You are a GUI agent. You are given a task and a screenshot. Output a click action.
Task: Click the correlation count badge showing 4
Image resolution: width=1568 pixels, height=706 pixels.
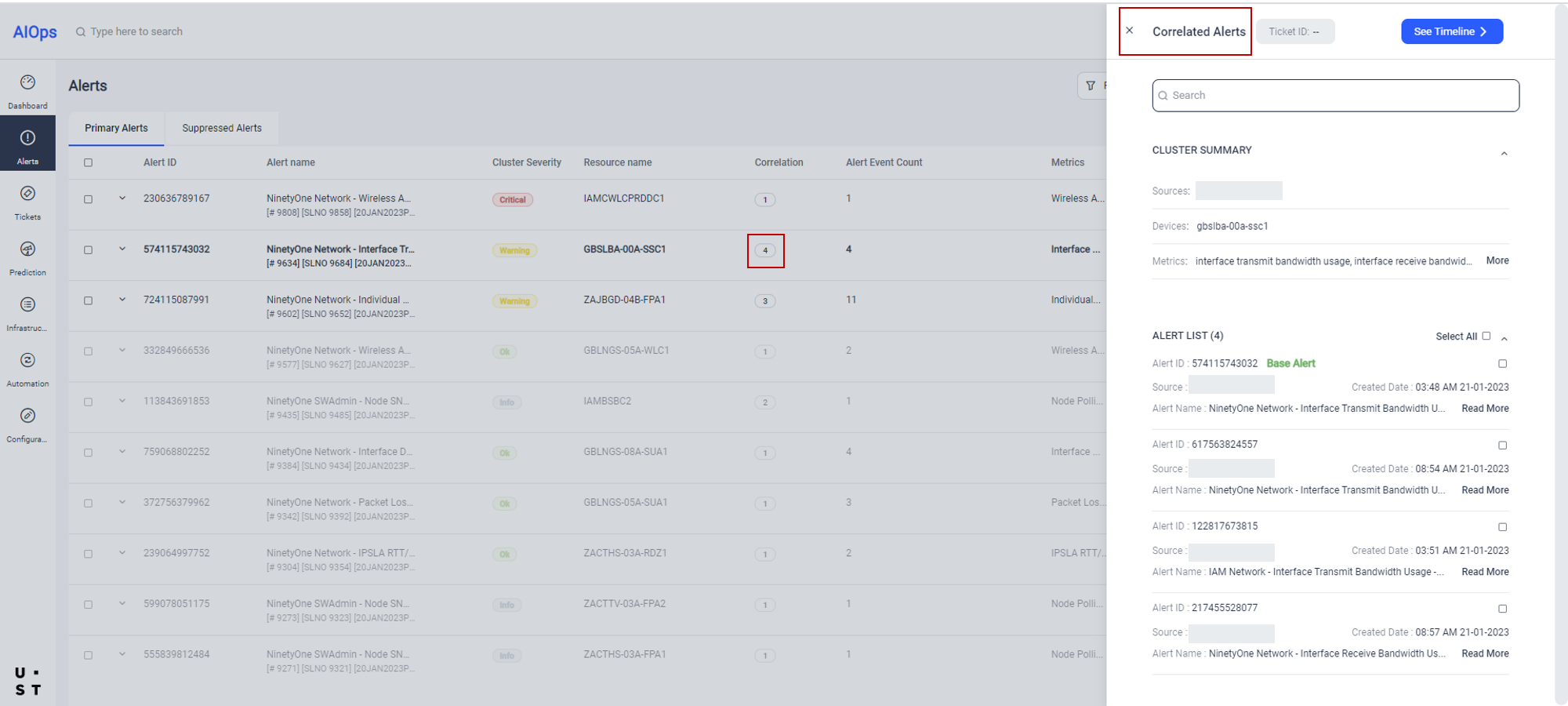pyautogui.click(x=765, y=251)
